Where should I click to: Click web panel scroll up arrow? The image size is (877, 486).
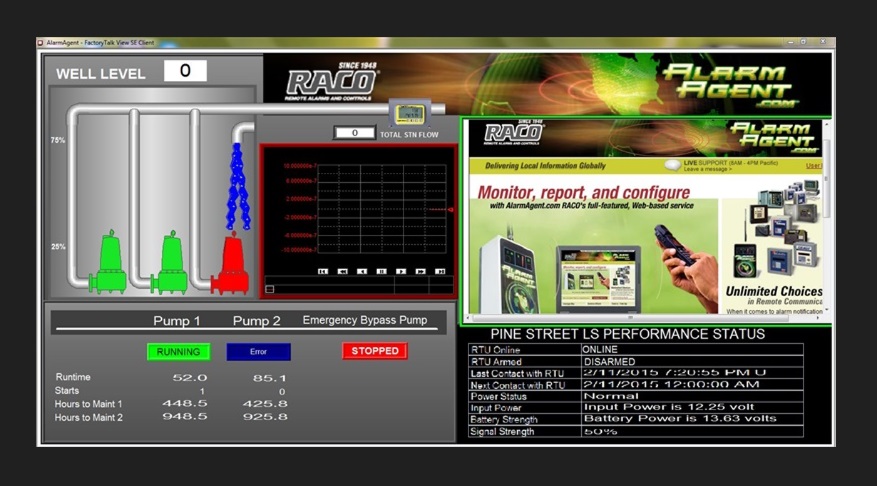click(826, 122)
